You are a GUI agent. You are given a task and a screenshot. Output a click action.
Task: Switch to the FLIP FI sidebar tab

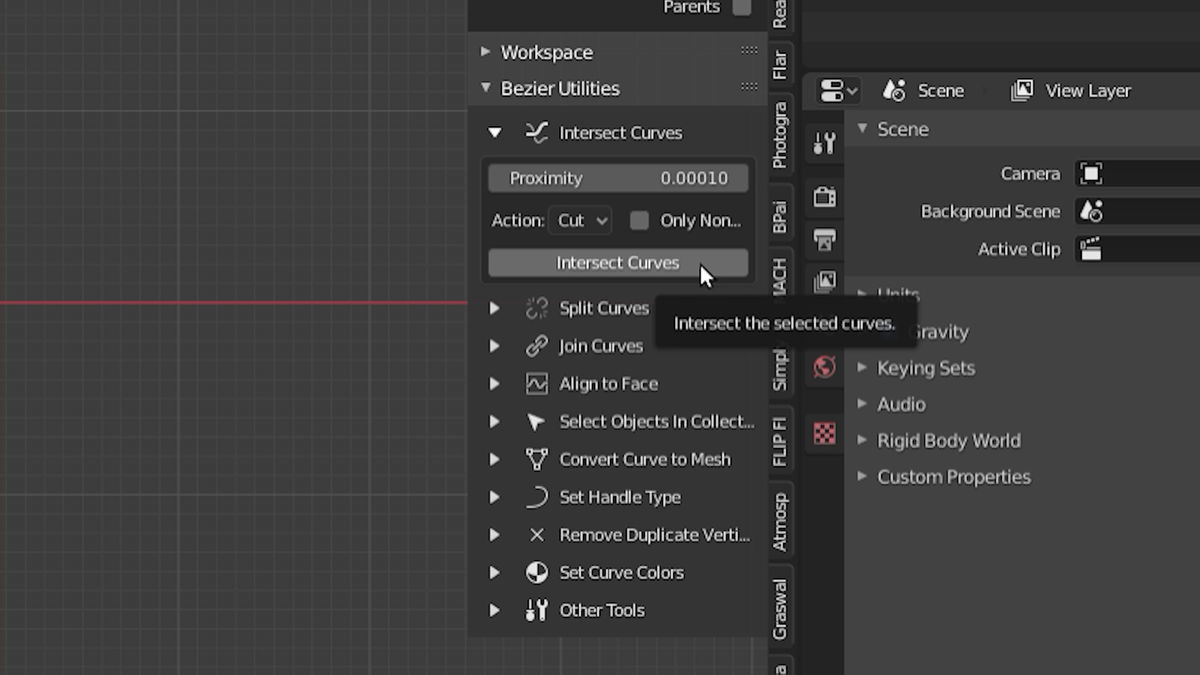pyautogui.click(x=780, y=441)
